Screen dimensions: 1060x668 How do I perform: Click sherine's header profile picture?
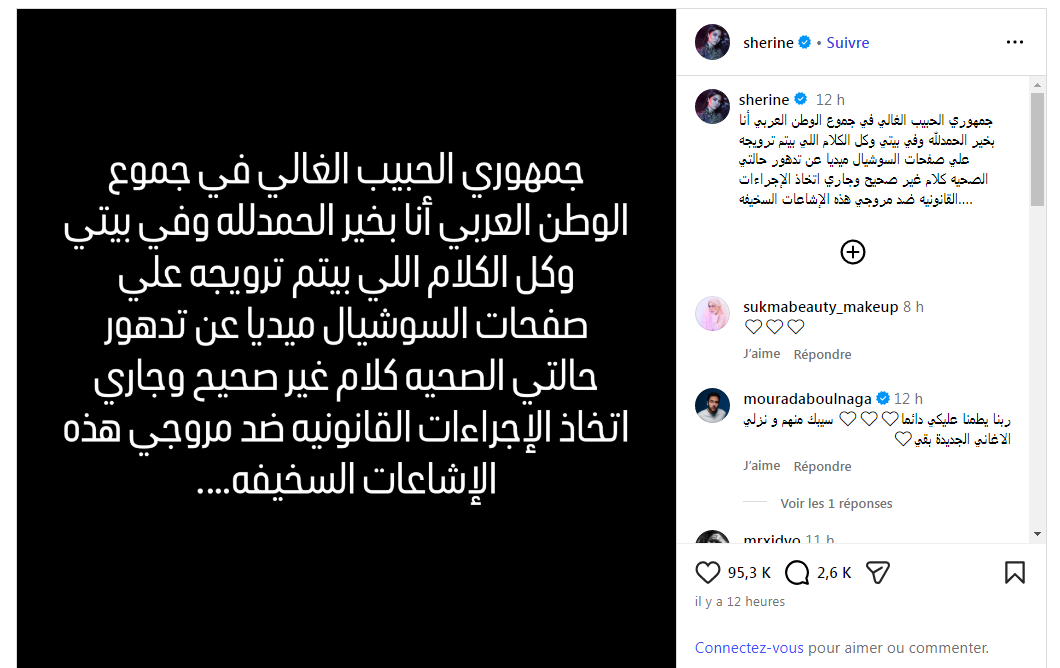(x=712, y=43)
